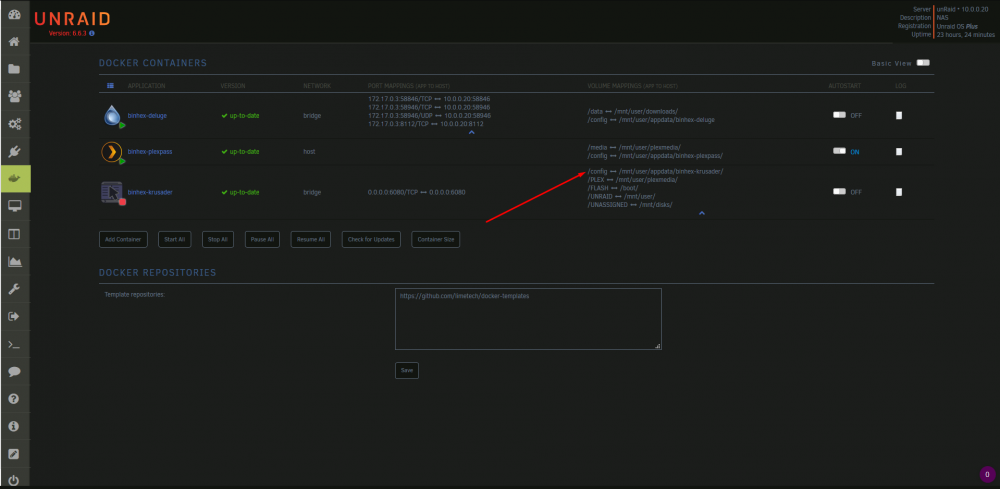Viewport: 1000px width, 489px height.
Task: Open Shares via the folder icon
Action: tap(14, 69)
